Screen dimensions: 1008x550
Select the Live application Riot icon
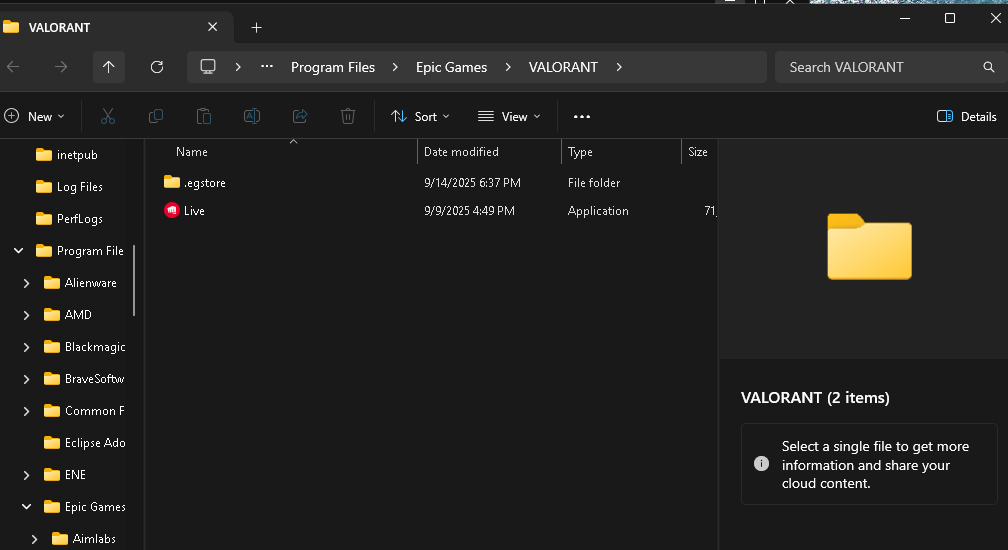172,210
